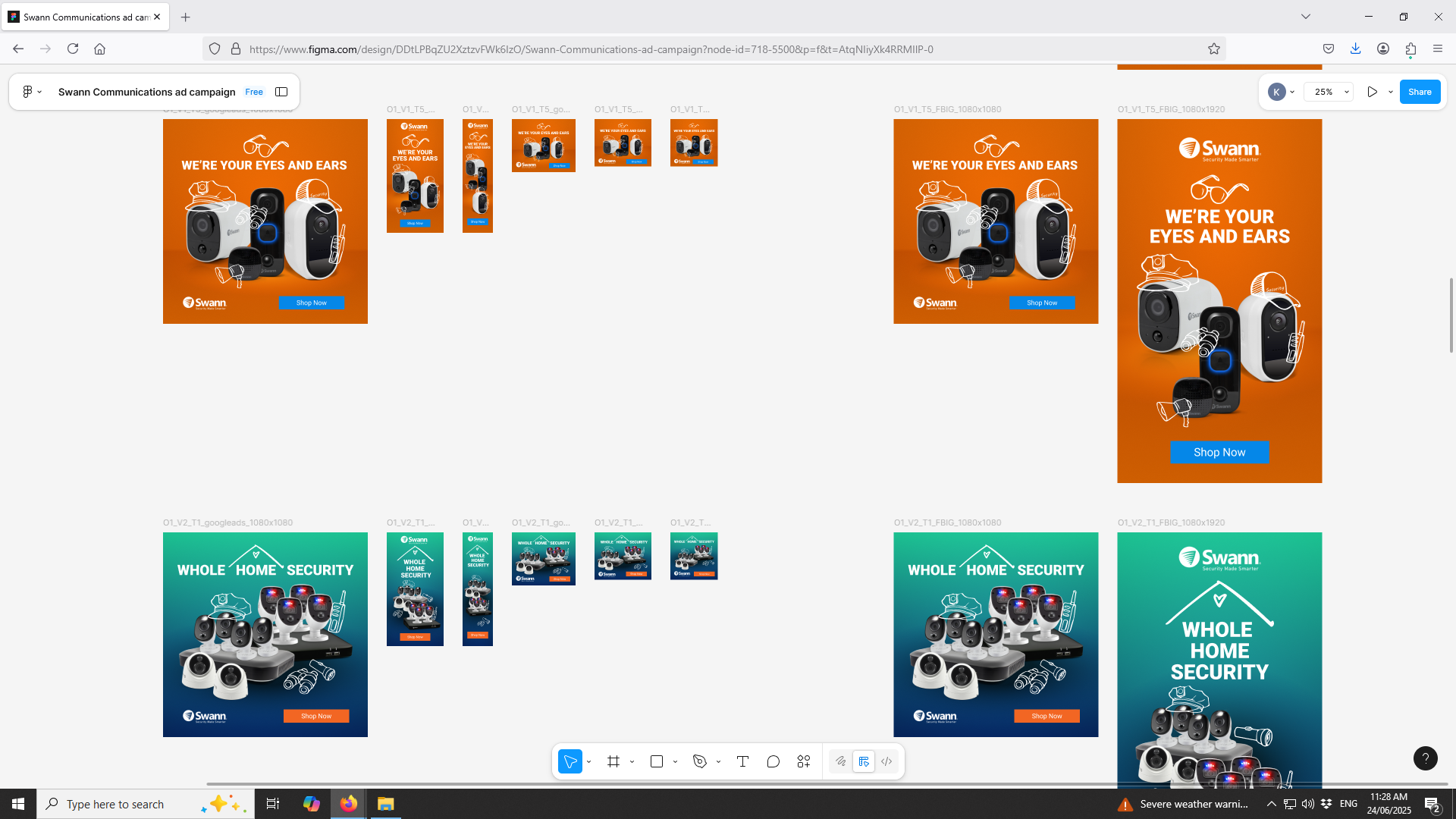Select the Comment tool
This screenshot has height=819, width=1456.
coord(773,761)
